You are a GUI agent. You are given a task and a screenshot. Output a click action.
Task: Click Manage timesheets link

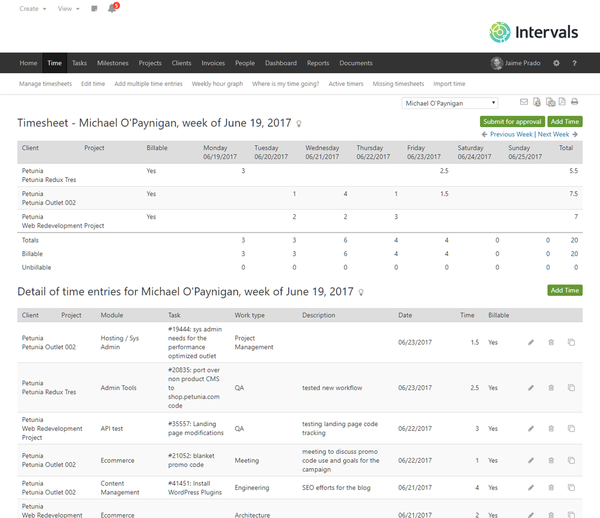tap(46, 84)
